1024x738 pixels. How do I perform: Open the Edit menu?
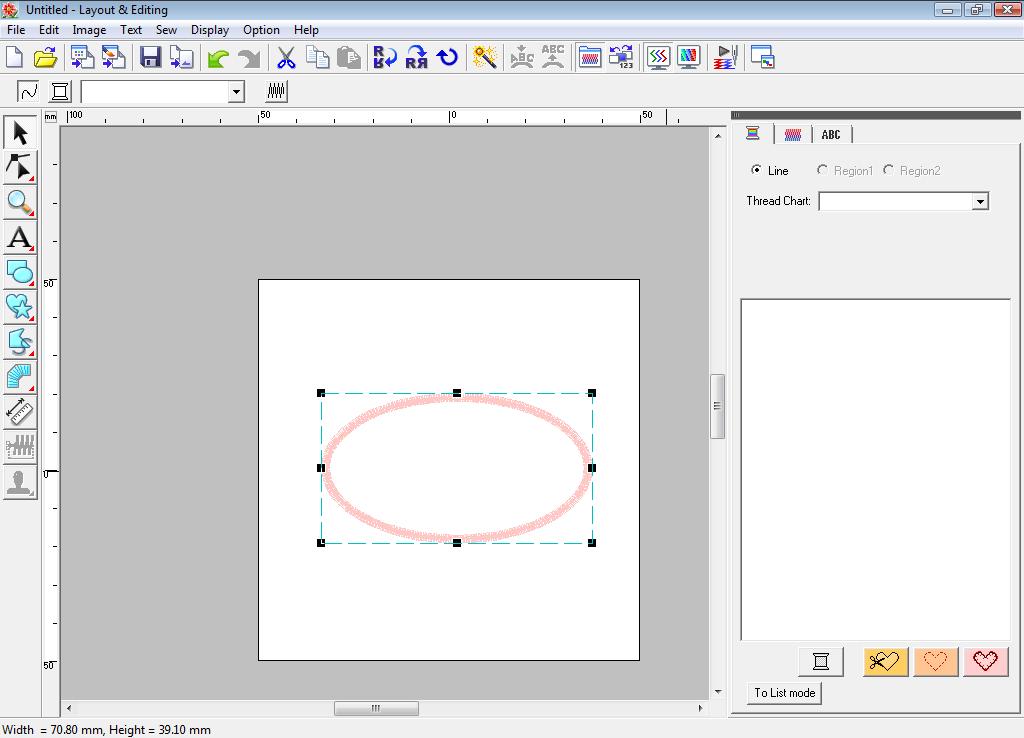click(48, 30)
